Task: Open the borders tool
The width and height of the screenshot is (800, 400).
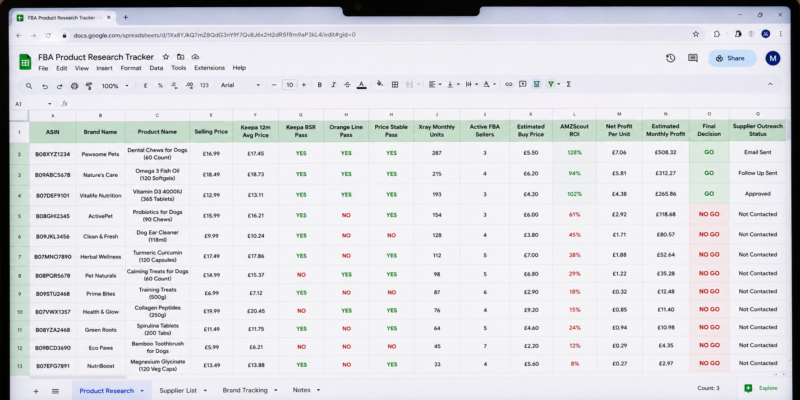Action: coord(395,85)
